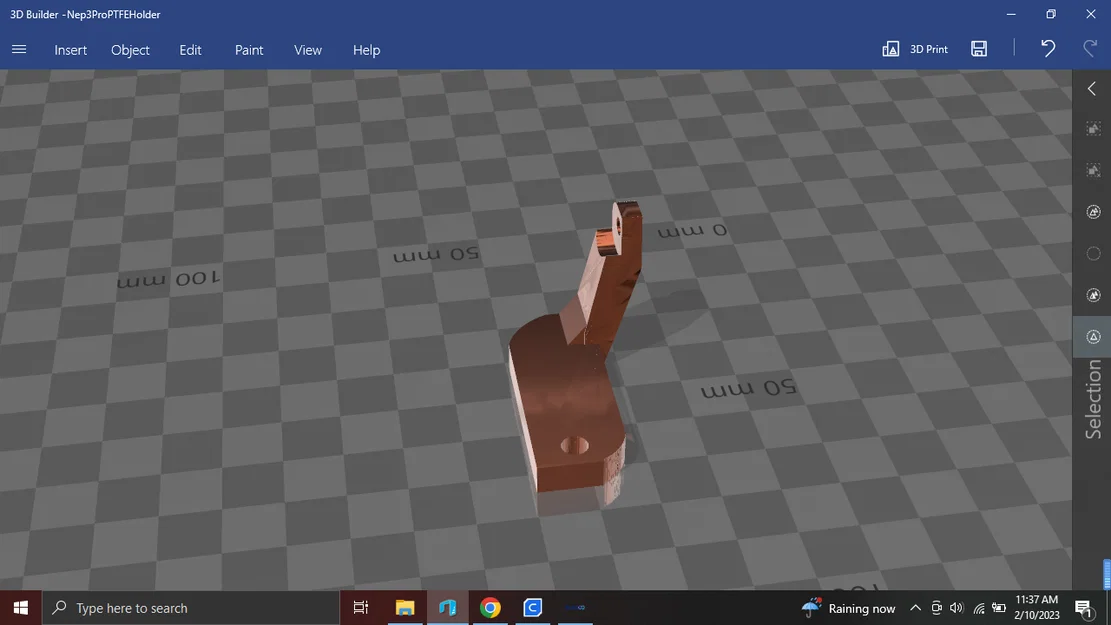Open the Paint menu

249,50
